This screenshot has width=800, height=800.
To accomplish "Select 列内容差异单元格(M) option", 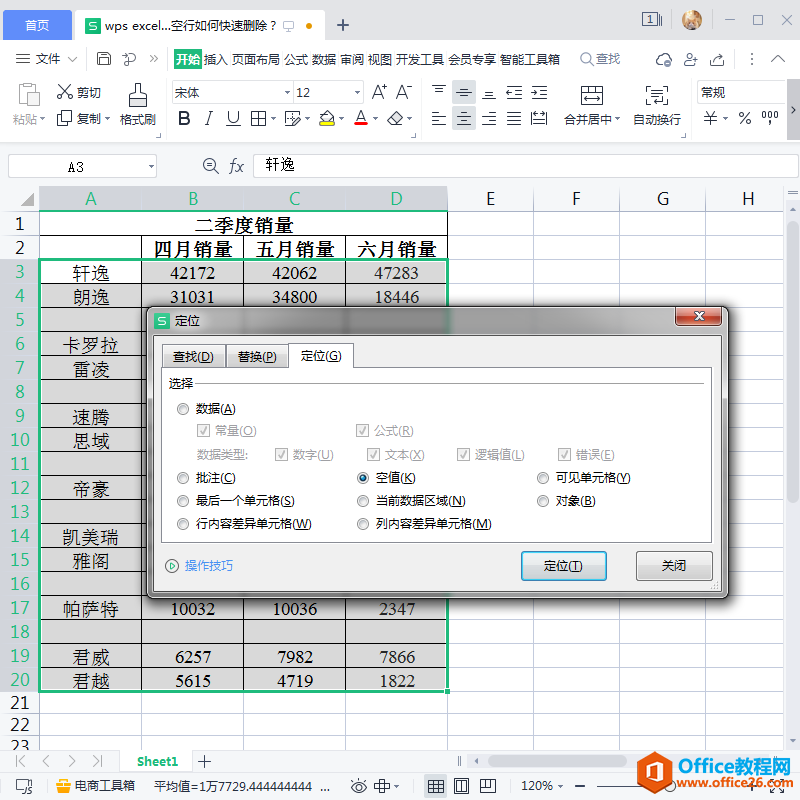I will pyautogui.click(x=363, y=524).
